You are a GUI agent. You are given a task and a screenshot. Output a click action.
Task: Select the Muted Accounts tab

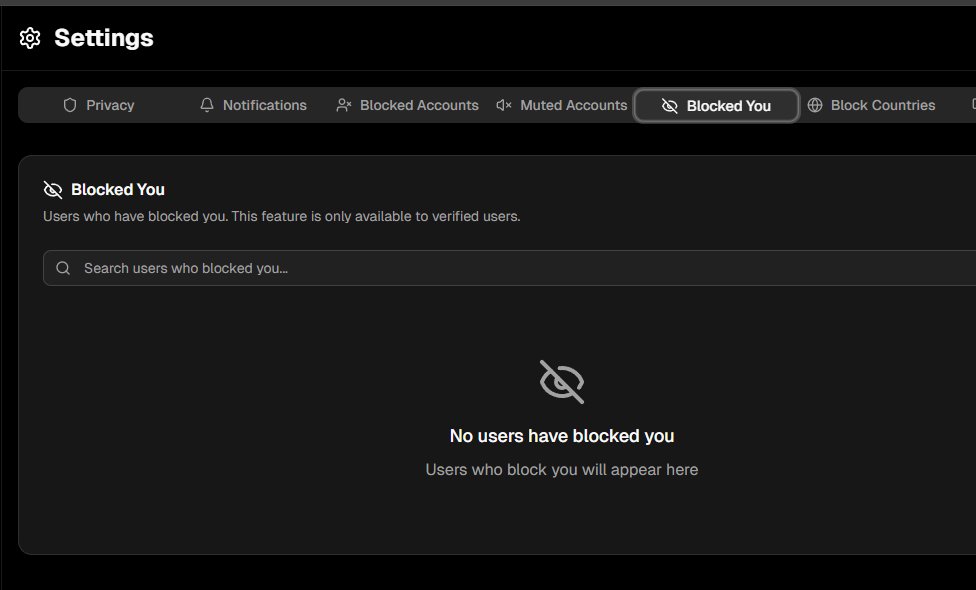click(x=561, y=105)
